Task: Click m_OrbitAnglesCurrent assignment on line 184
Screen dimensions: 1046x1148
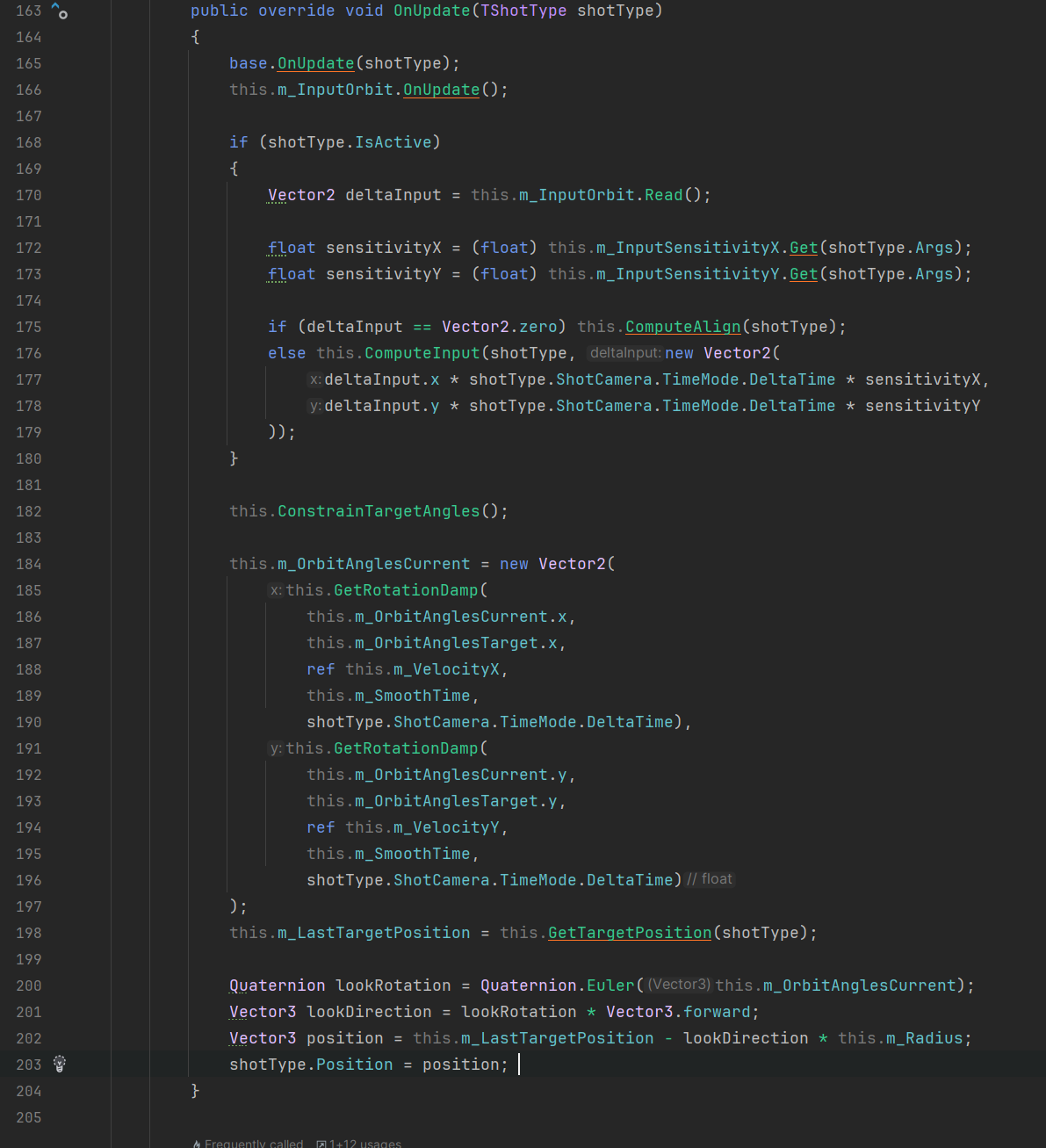Action: (374, 564)
